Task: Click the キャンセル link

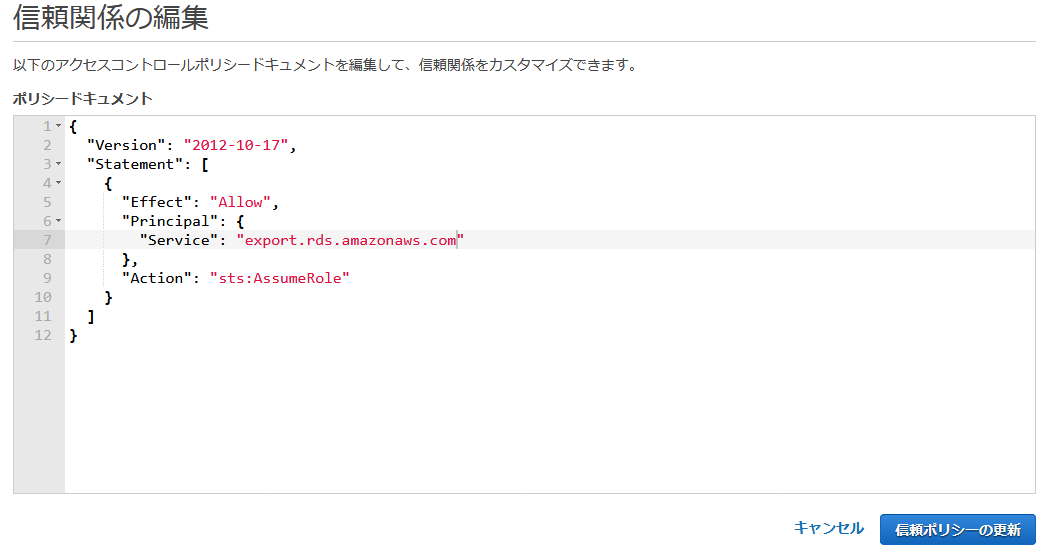Action: 828,528
